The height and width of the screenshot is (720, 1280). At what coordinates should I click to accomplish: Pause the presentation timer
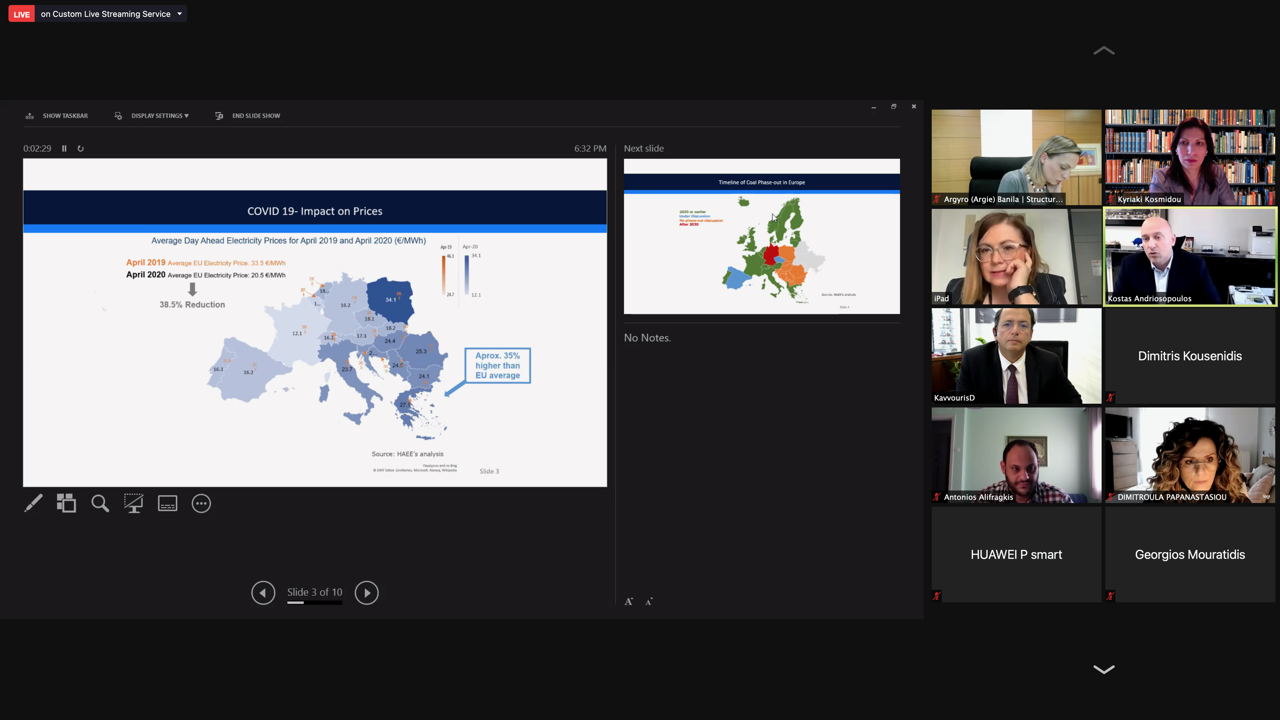(x=65, y=149)
